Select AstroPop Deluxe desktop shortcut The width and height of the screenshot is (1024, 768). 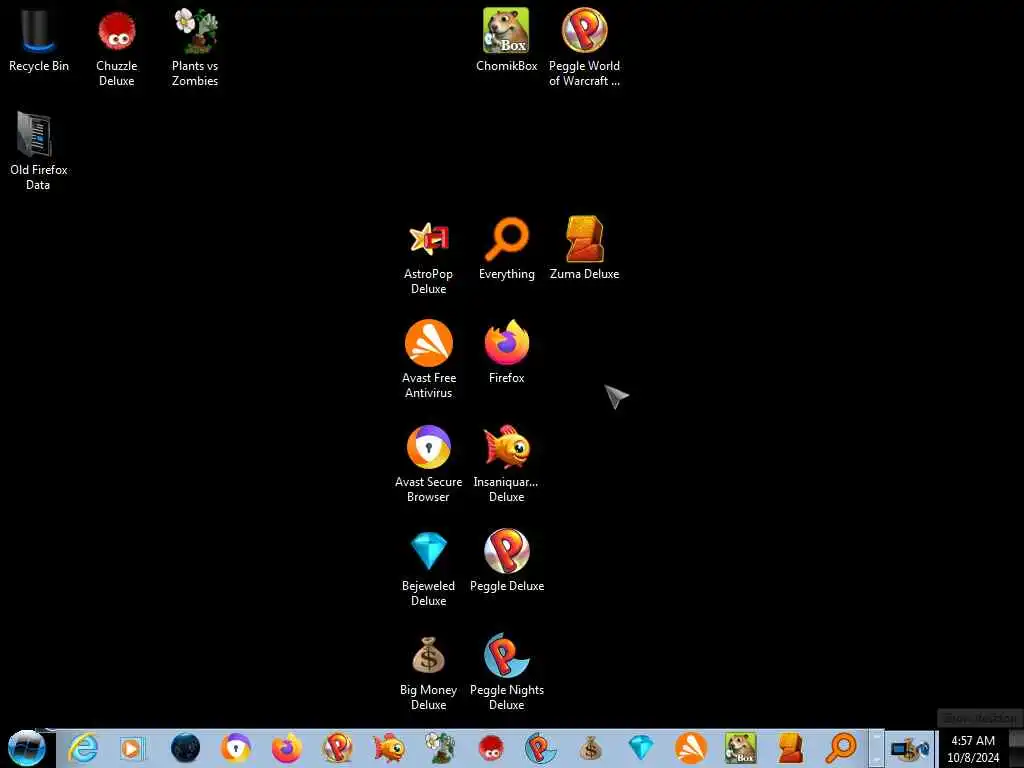coord(428,256)
